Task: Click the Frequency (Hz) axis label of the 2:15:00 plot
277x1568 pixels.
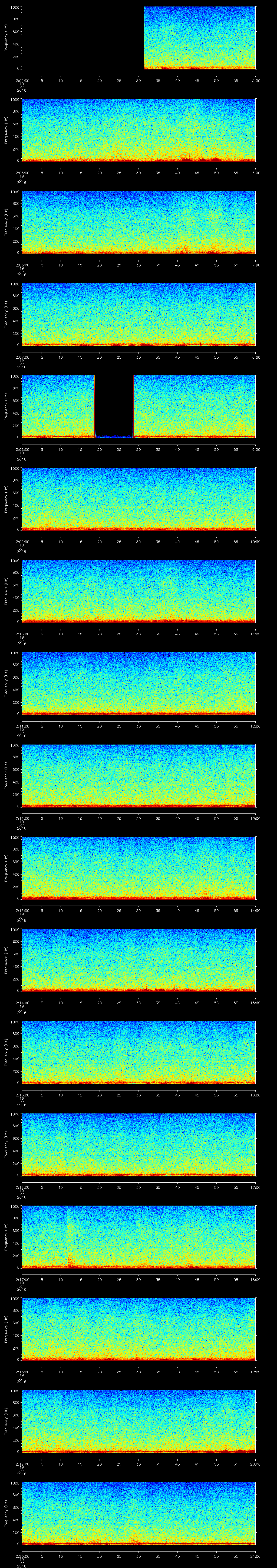Action: (6, 1052)
